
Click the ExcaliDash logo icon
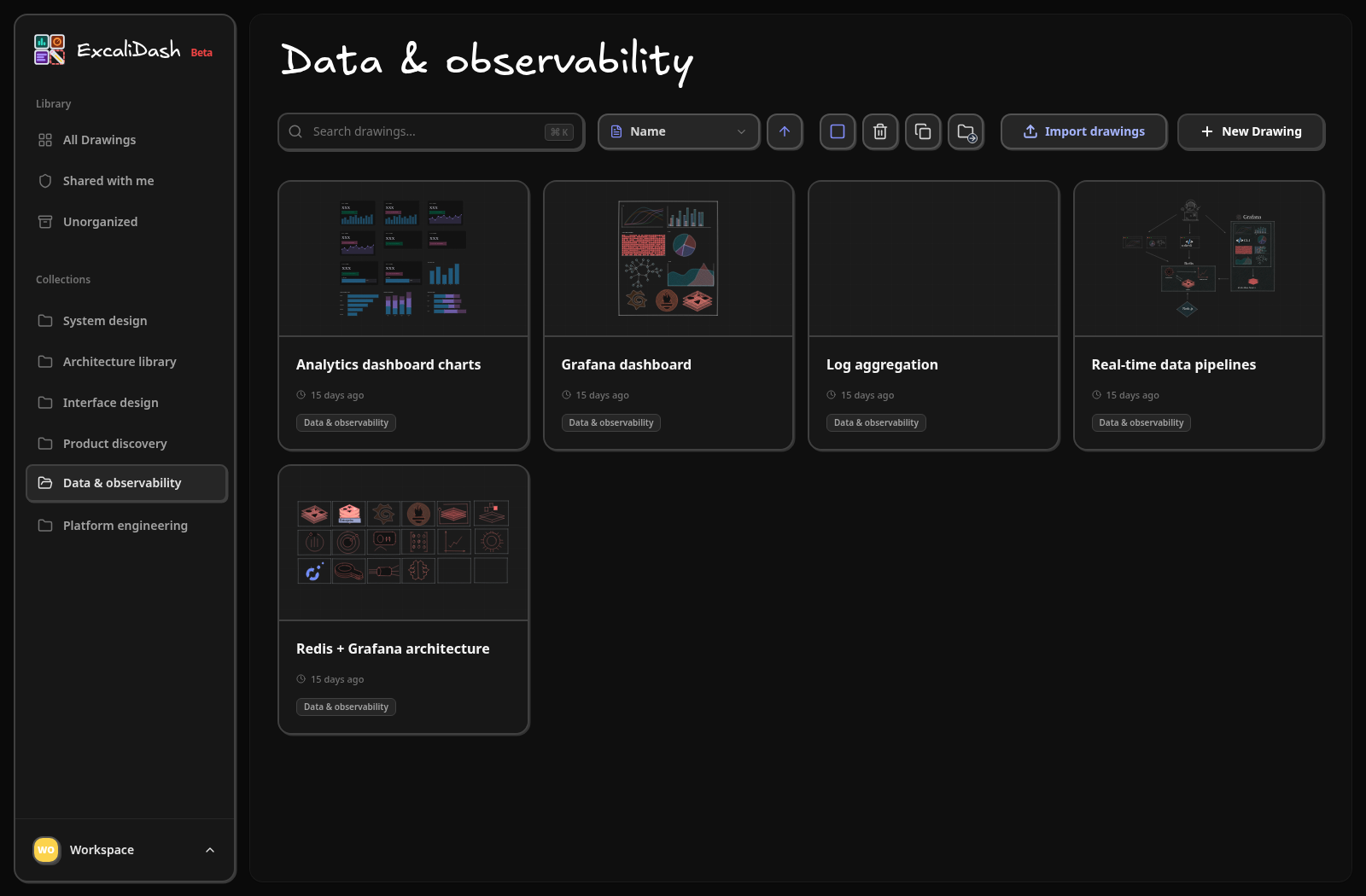[x=50, y=49]
